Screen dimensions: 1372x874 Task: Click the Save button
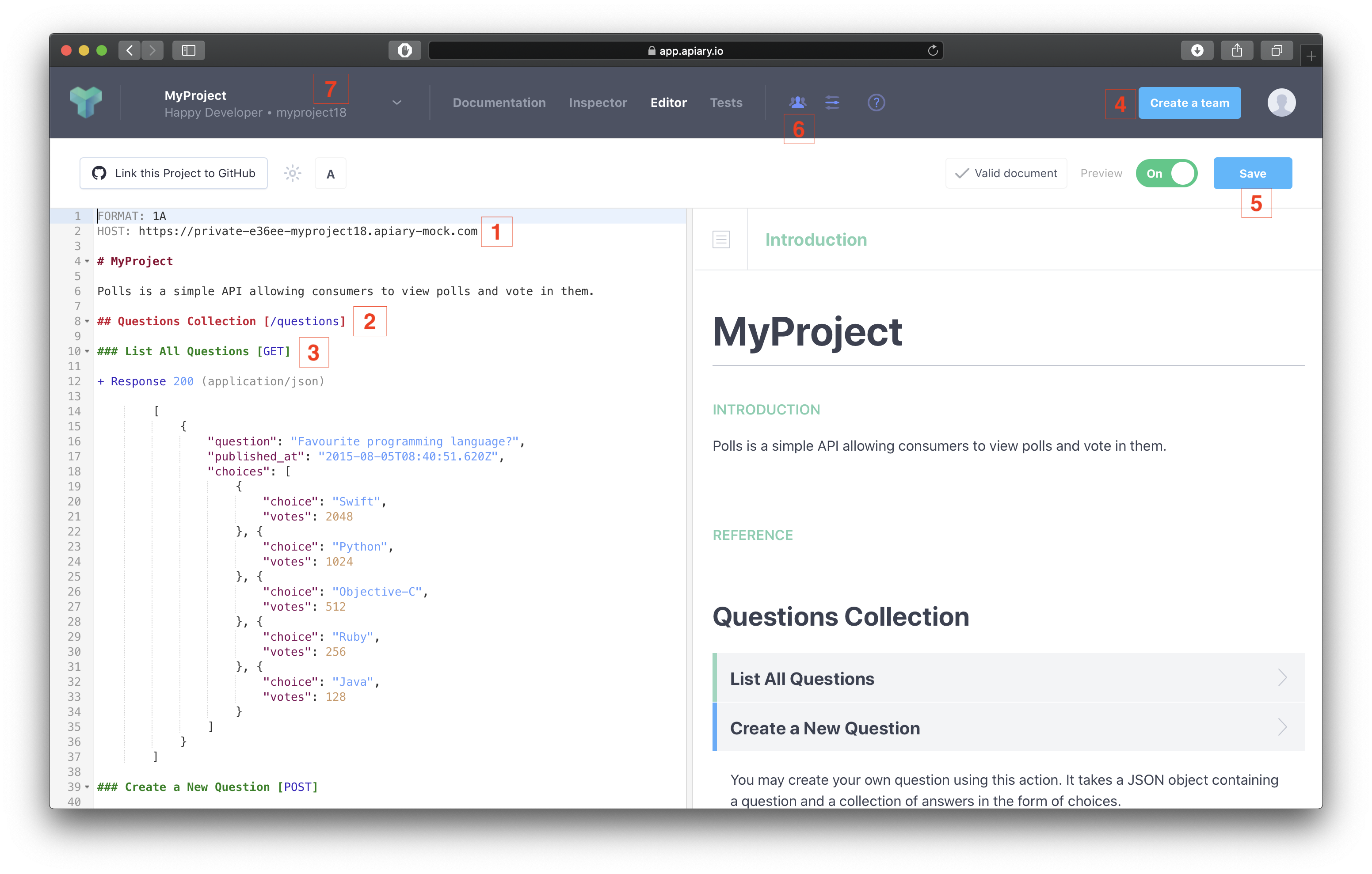coord(1252,173)
